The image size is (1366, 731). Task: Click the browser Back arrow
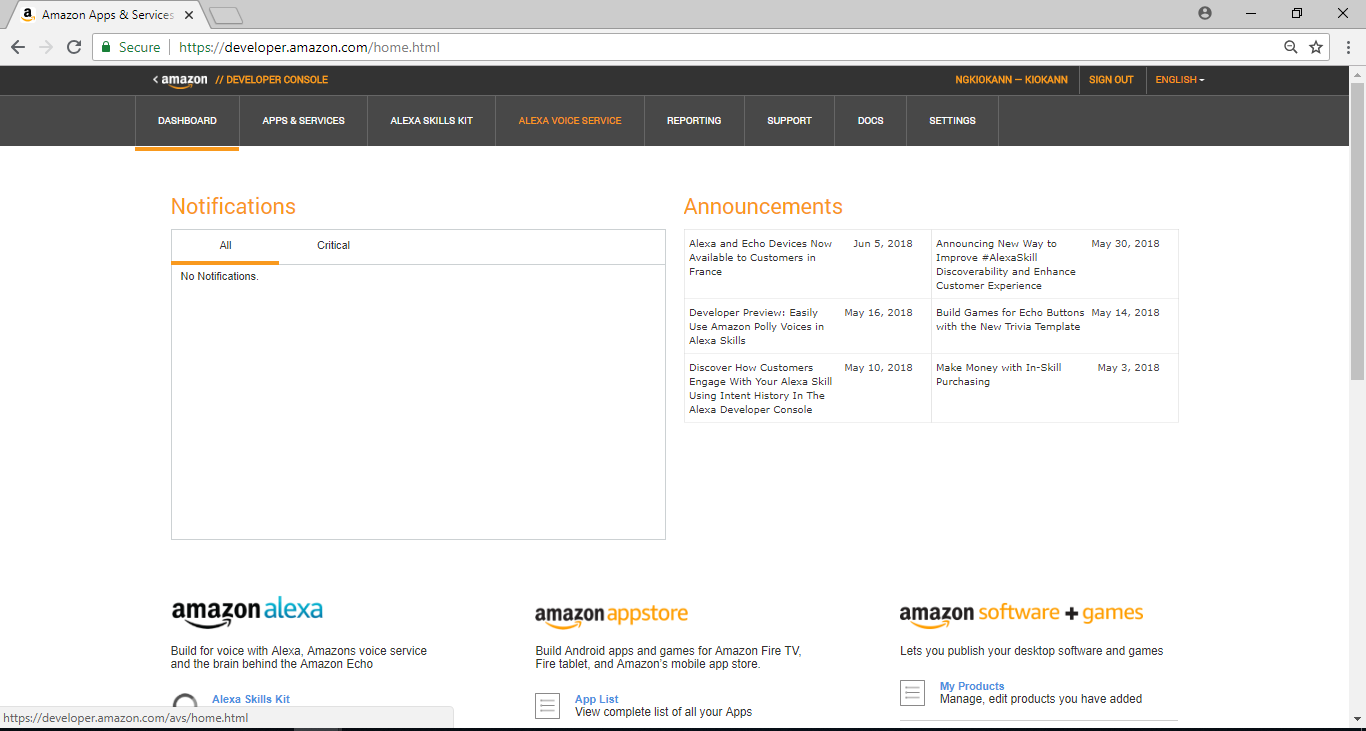[18, 47]
